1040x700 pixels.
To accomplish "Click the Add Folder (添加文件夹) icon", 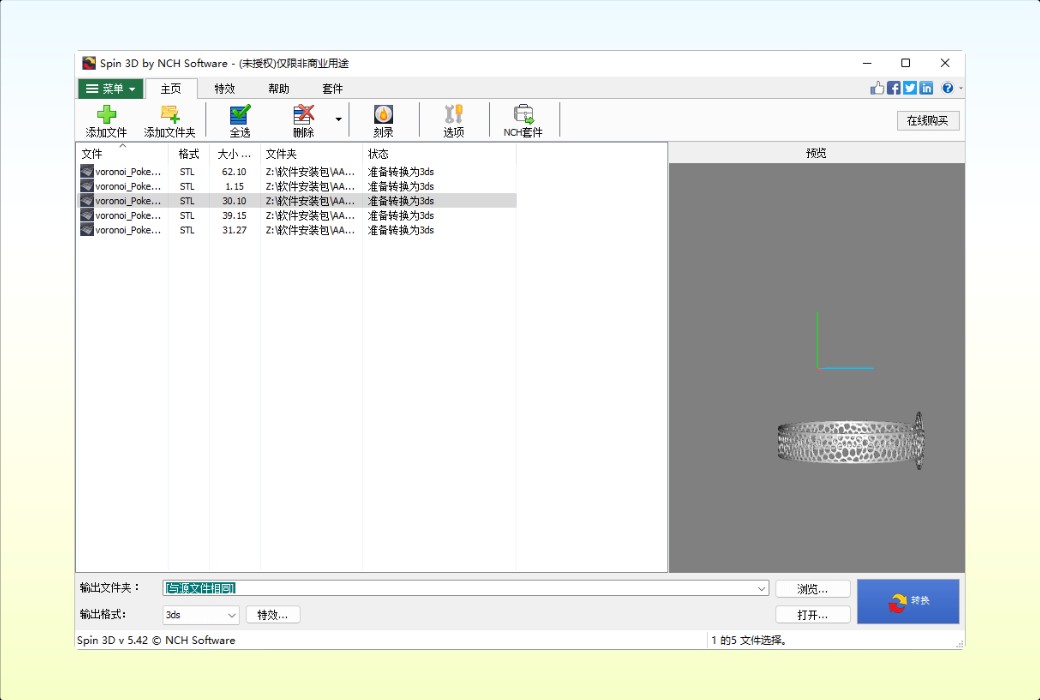I will tap(170, 115).
